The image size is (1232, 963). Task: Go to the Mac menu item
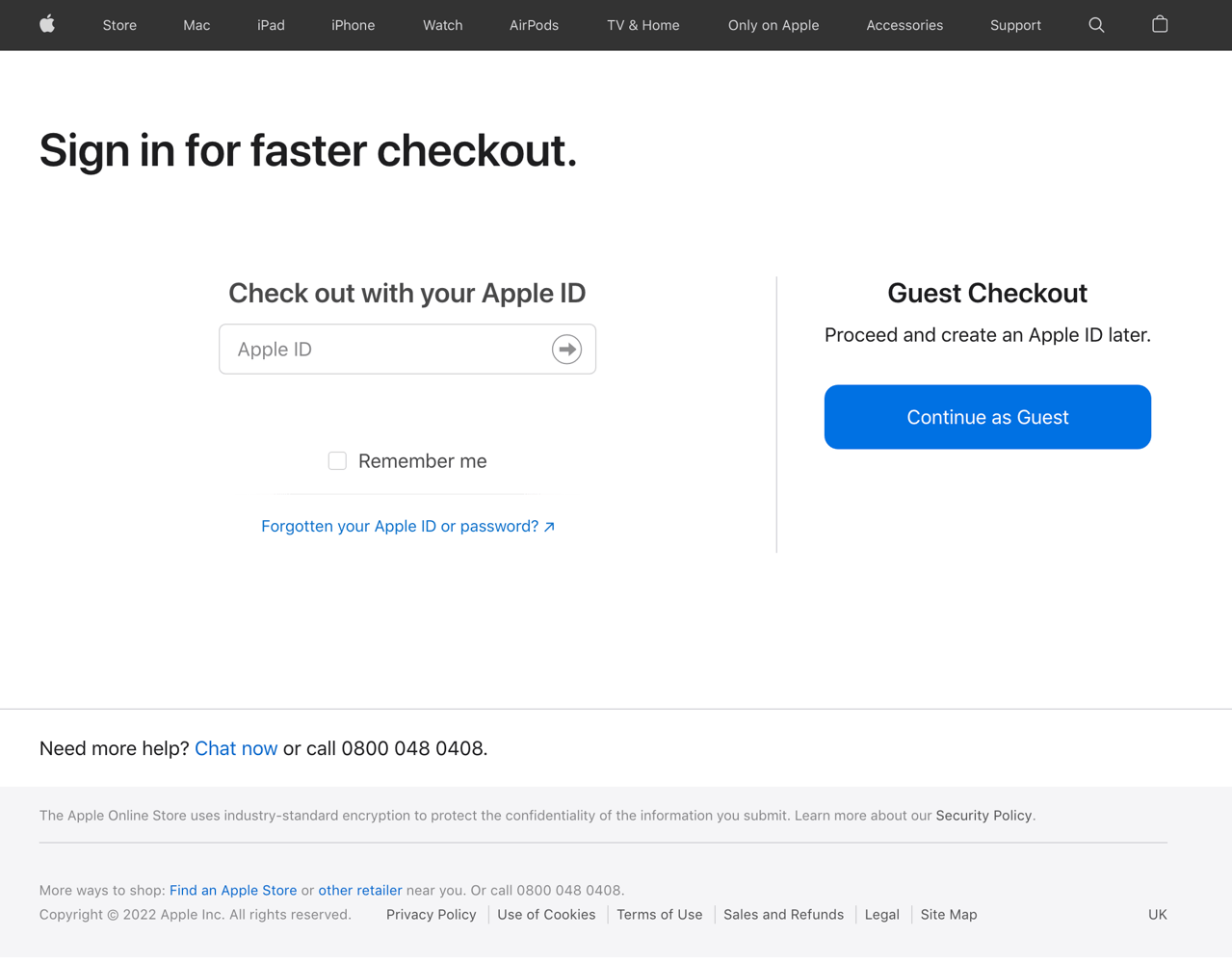coord(197,26)
